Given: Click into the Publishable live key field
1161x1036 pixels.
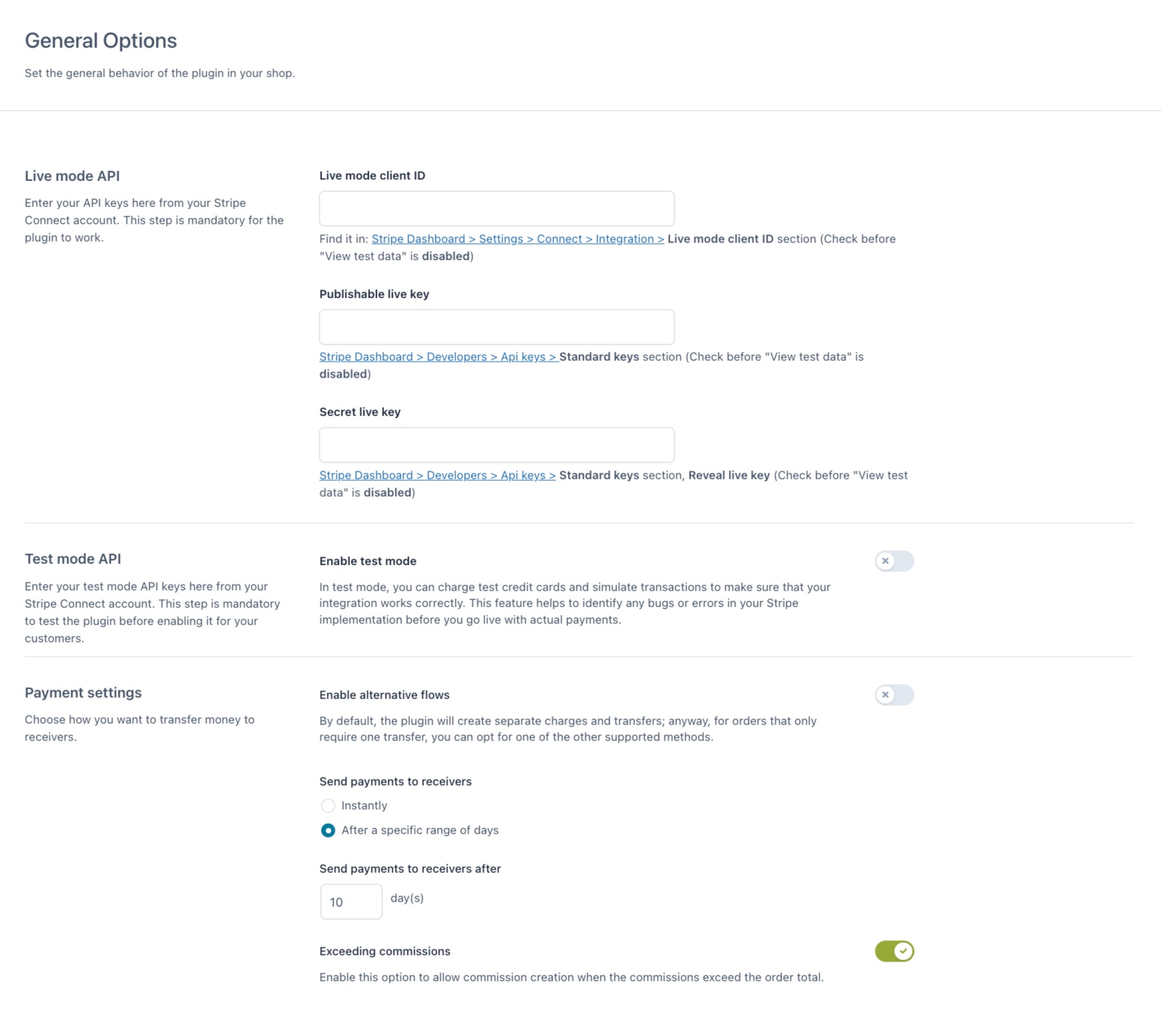Looking at the screenshot, I should click(x=497, y=327).
